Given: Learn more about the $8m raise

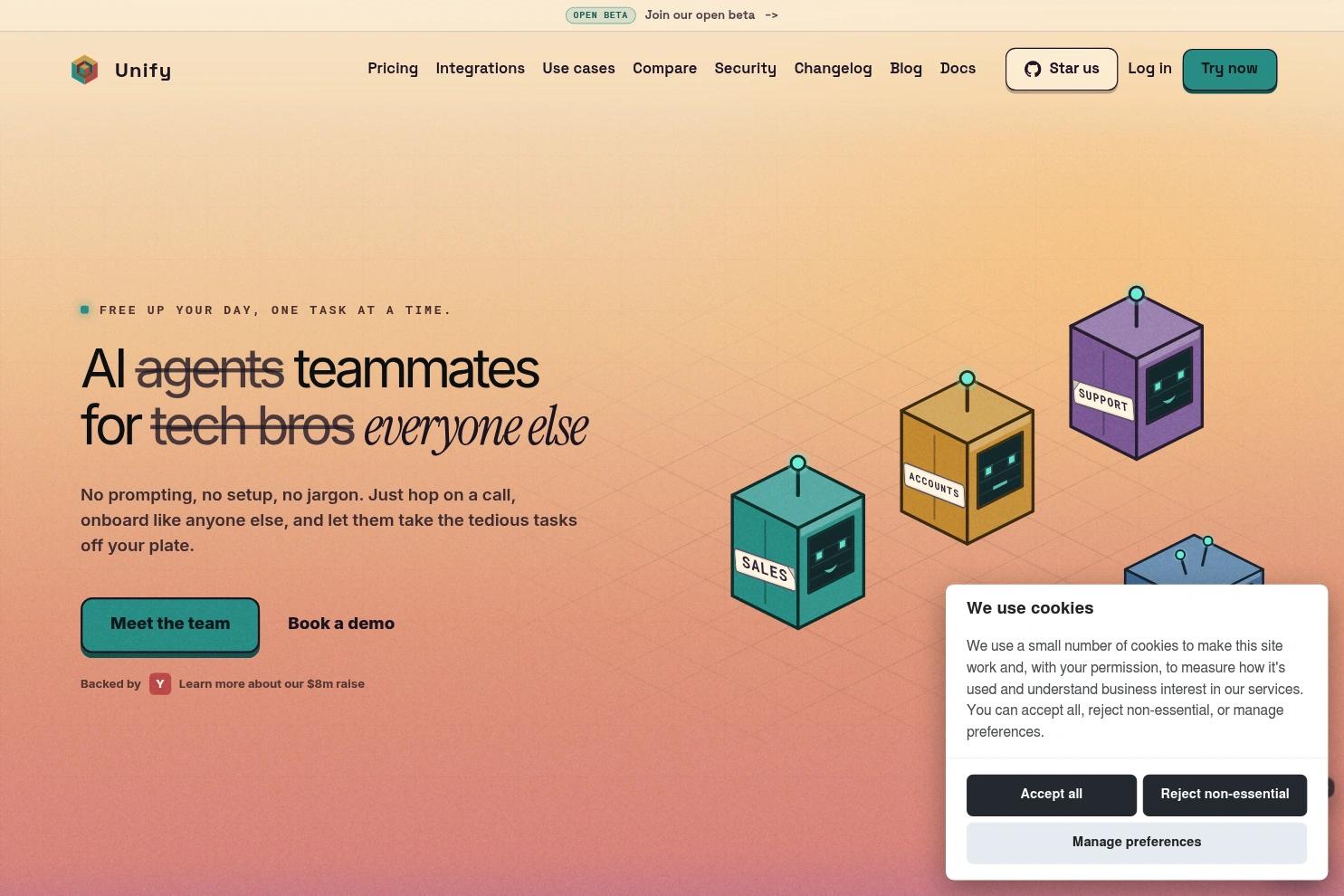Looking at the screenshot, I should [272, 684].
